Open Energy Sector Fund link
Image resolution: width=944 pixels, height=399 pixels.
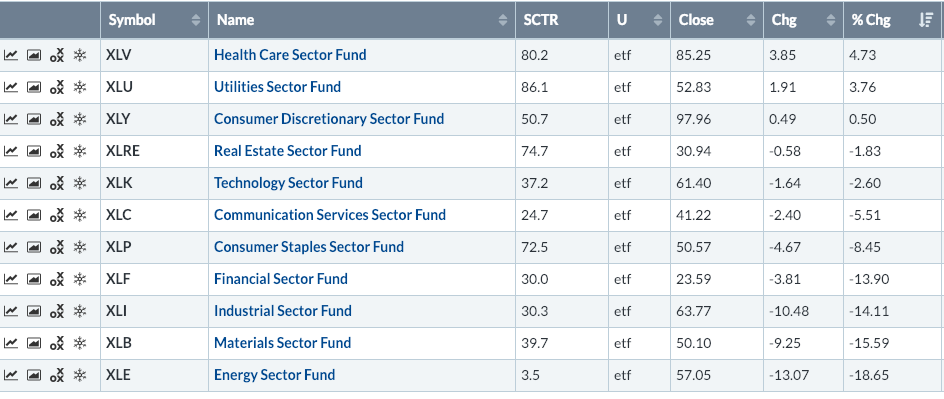(275, 374)
